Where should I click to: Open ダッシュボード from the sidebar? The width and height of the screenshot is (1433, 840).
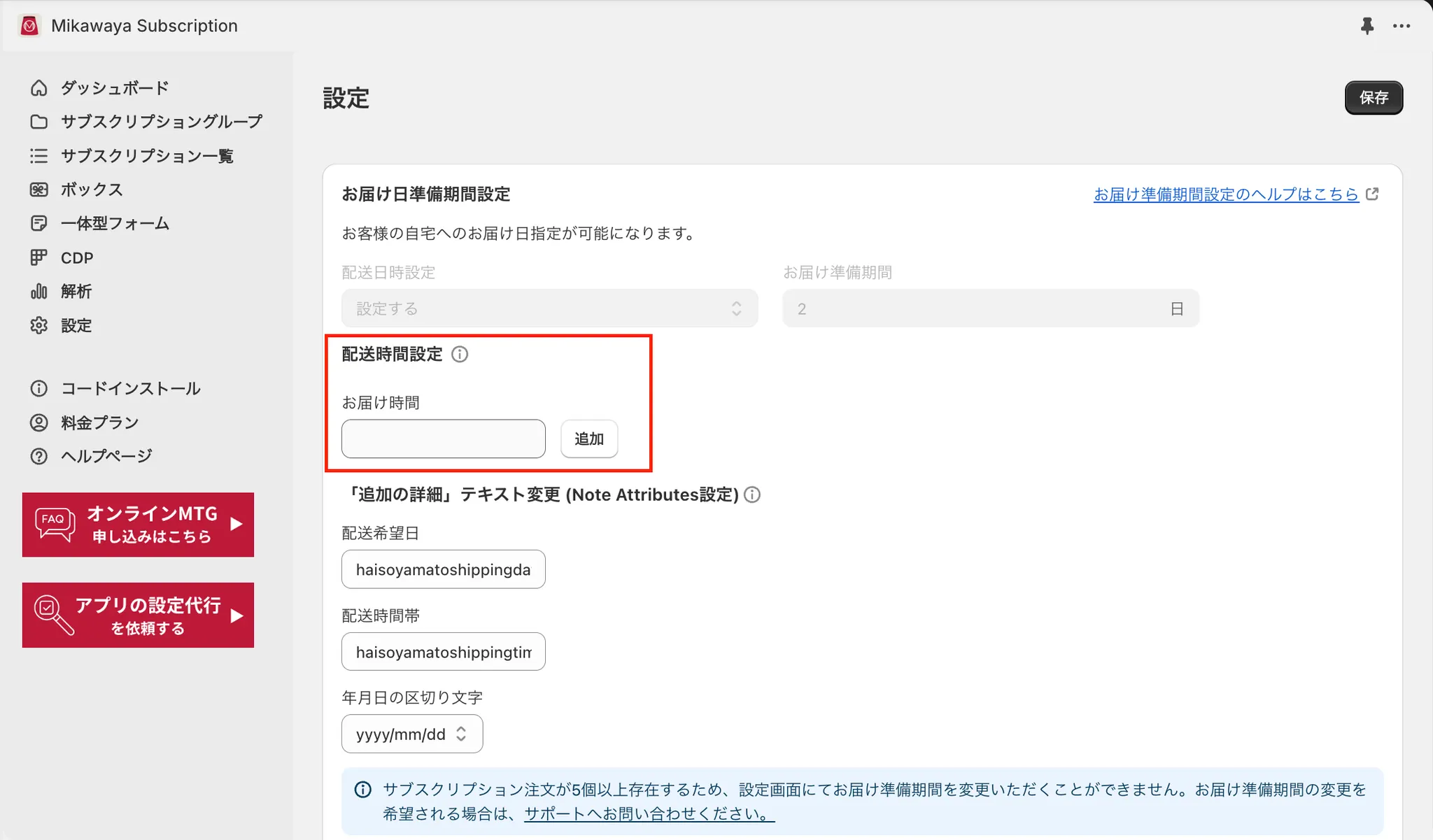pos(114,88)
